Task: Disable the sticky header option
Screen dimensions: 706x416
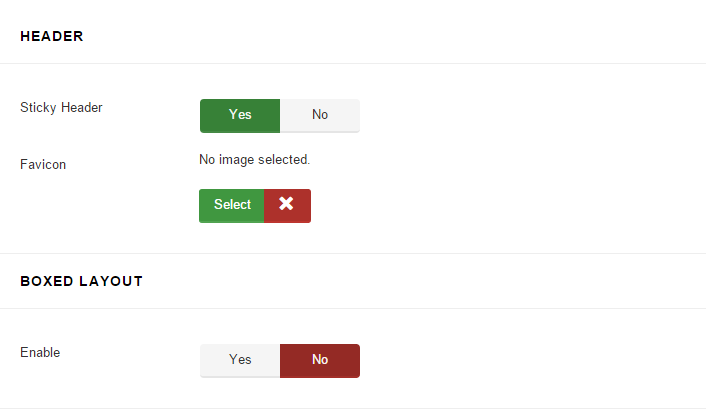Action: [320, 116]
